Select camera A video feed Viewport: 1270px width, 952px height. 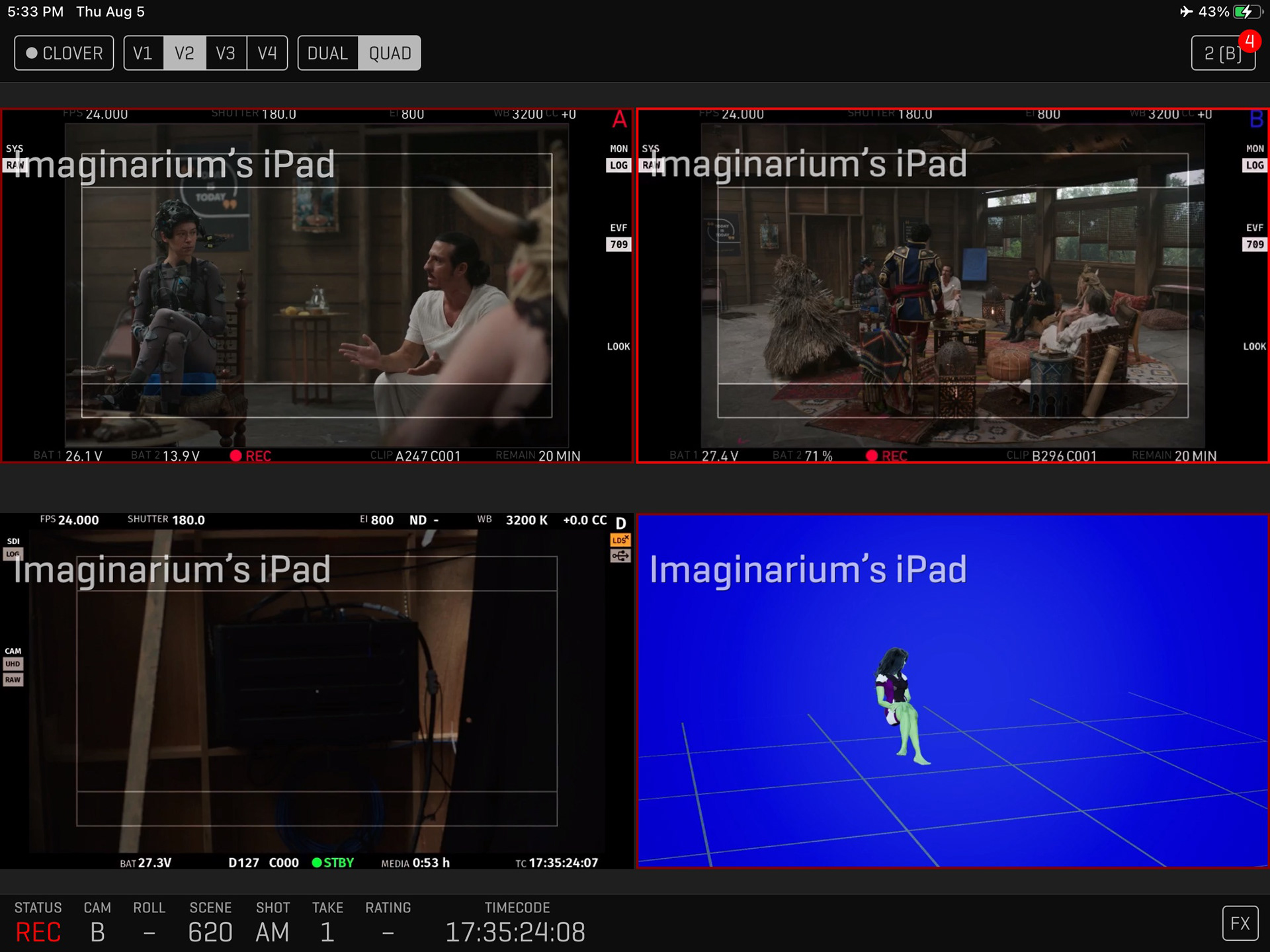pyautogui.click(x=316, y=286)
